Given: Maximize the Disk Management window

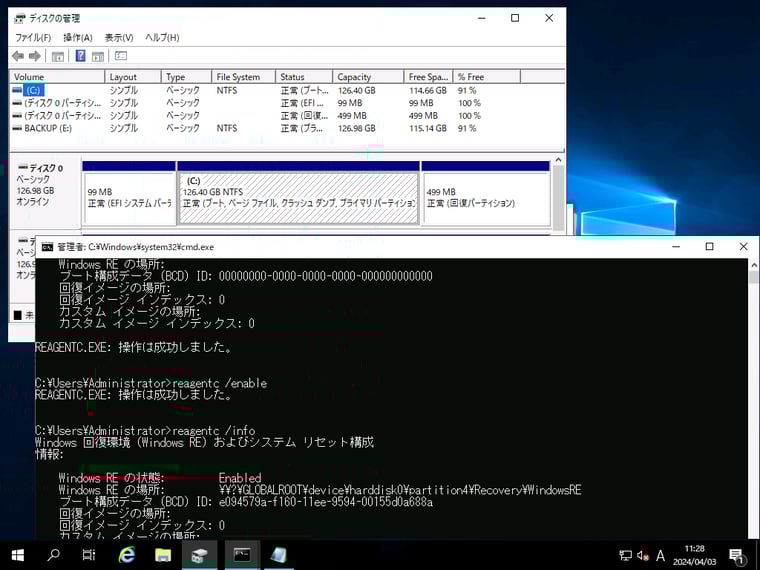Looking at the screenshot, I should pyautogui.click(x=515, y=18).
